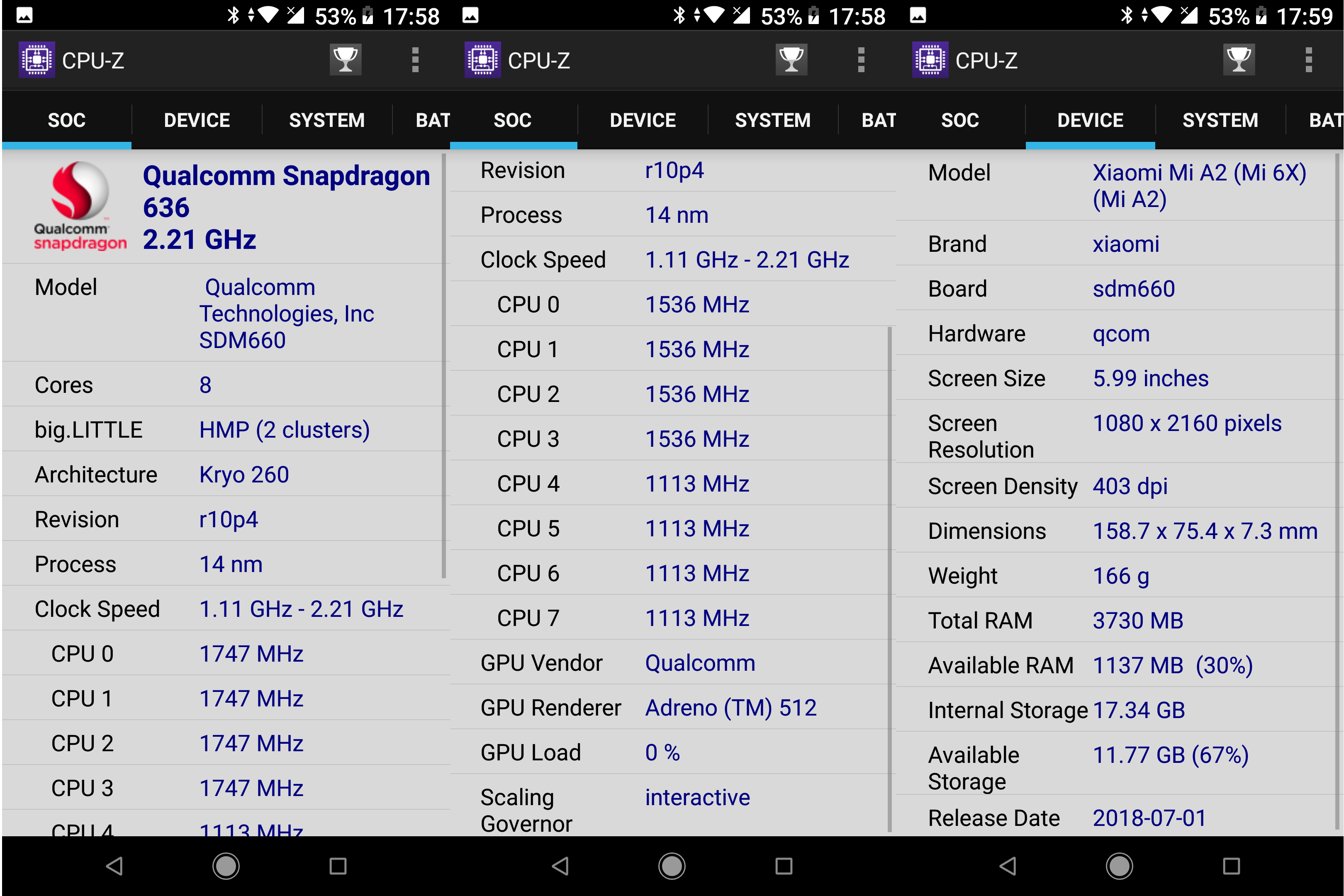Tap CPU 0 1747 MHz value
Viewport: 1344px width, 896px height.
click(x=251, y=654)
